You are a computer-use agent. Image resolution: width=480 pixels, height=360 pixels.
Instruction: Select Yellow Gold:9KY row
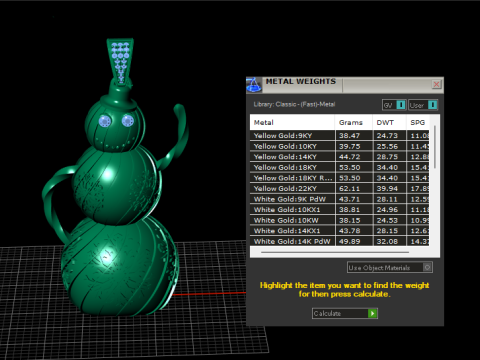click(x=339, y=136)
